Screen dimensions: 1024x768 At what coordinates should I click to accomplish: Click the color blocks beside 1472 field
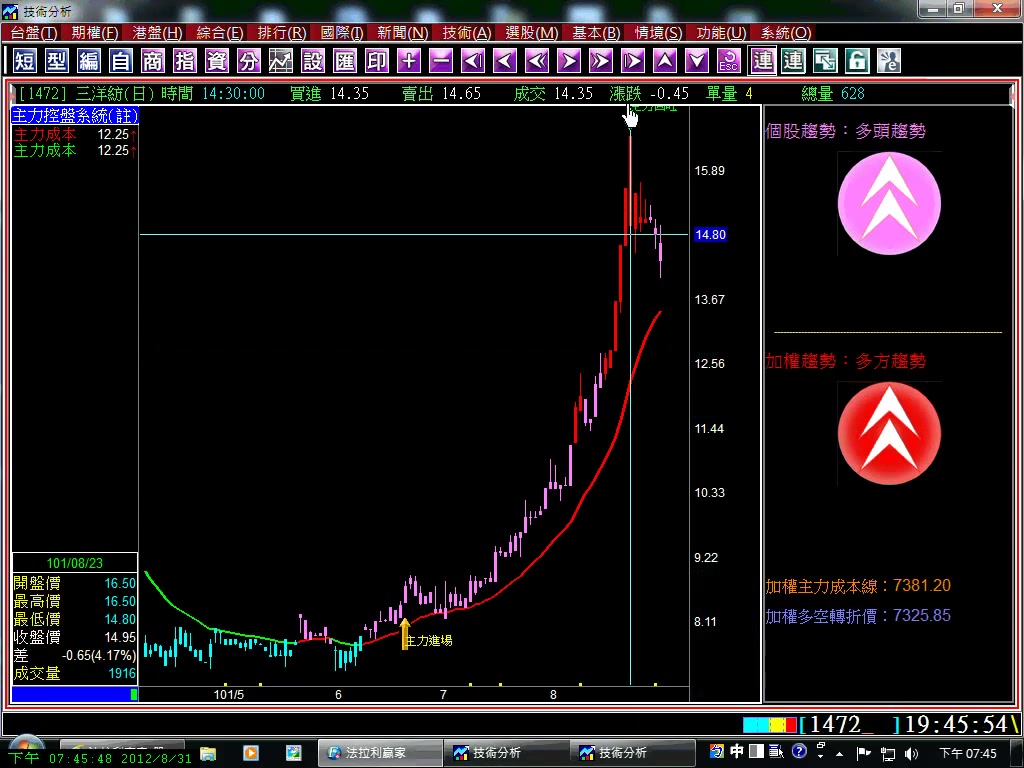(x=770, y=725)
